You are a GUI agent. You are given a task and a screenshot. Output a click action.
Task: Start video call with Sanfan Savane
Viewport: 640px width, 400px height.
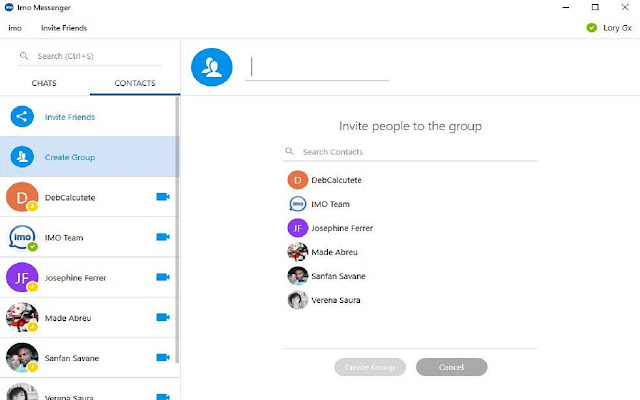pyautogui.click(x=163, y=357)
